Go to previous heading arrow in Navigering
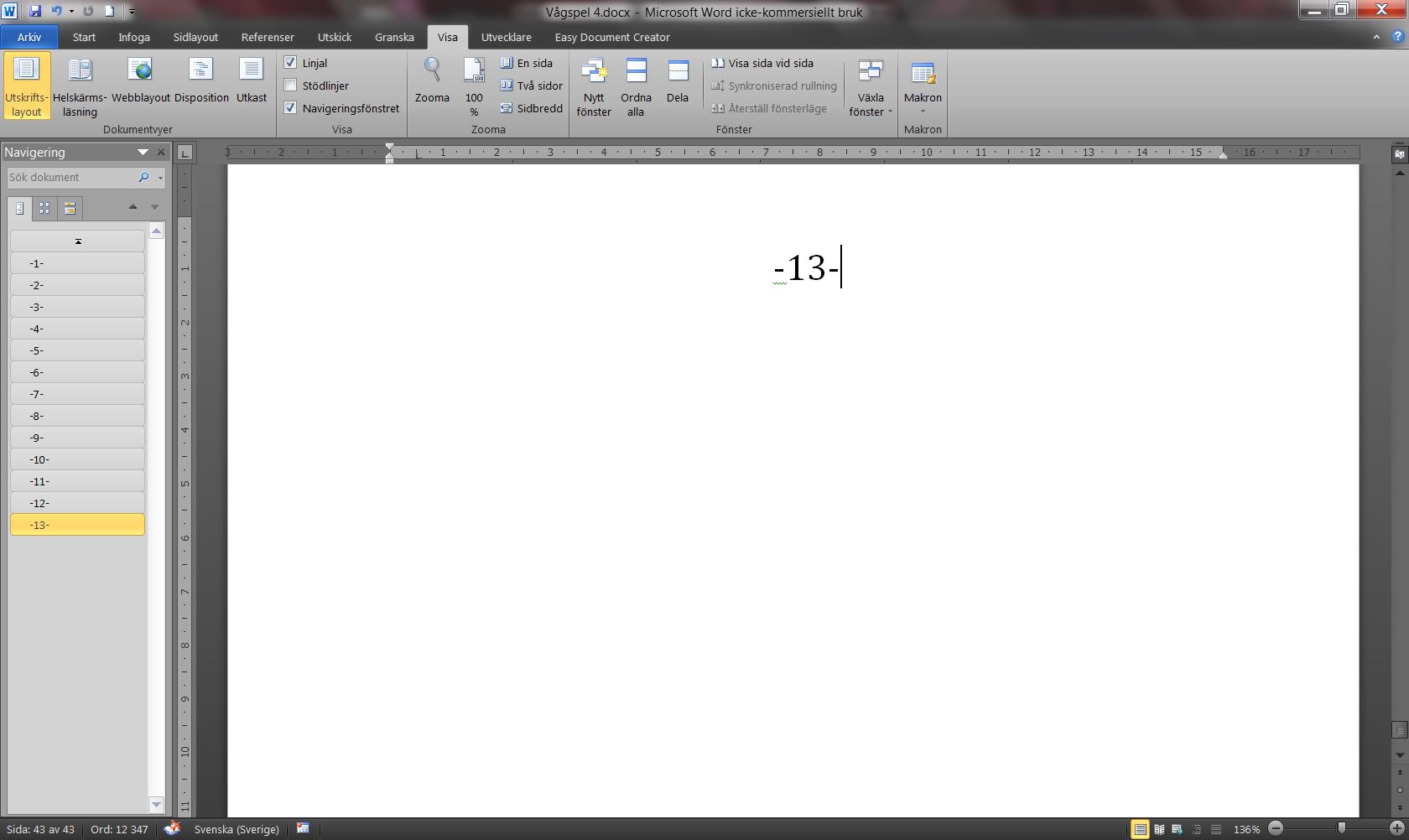This screenshot has height=840, width=1409. pos(133,207)
